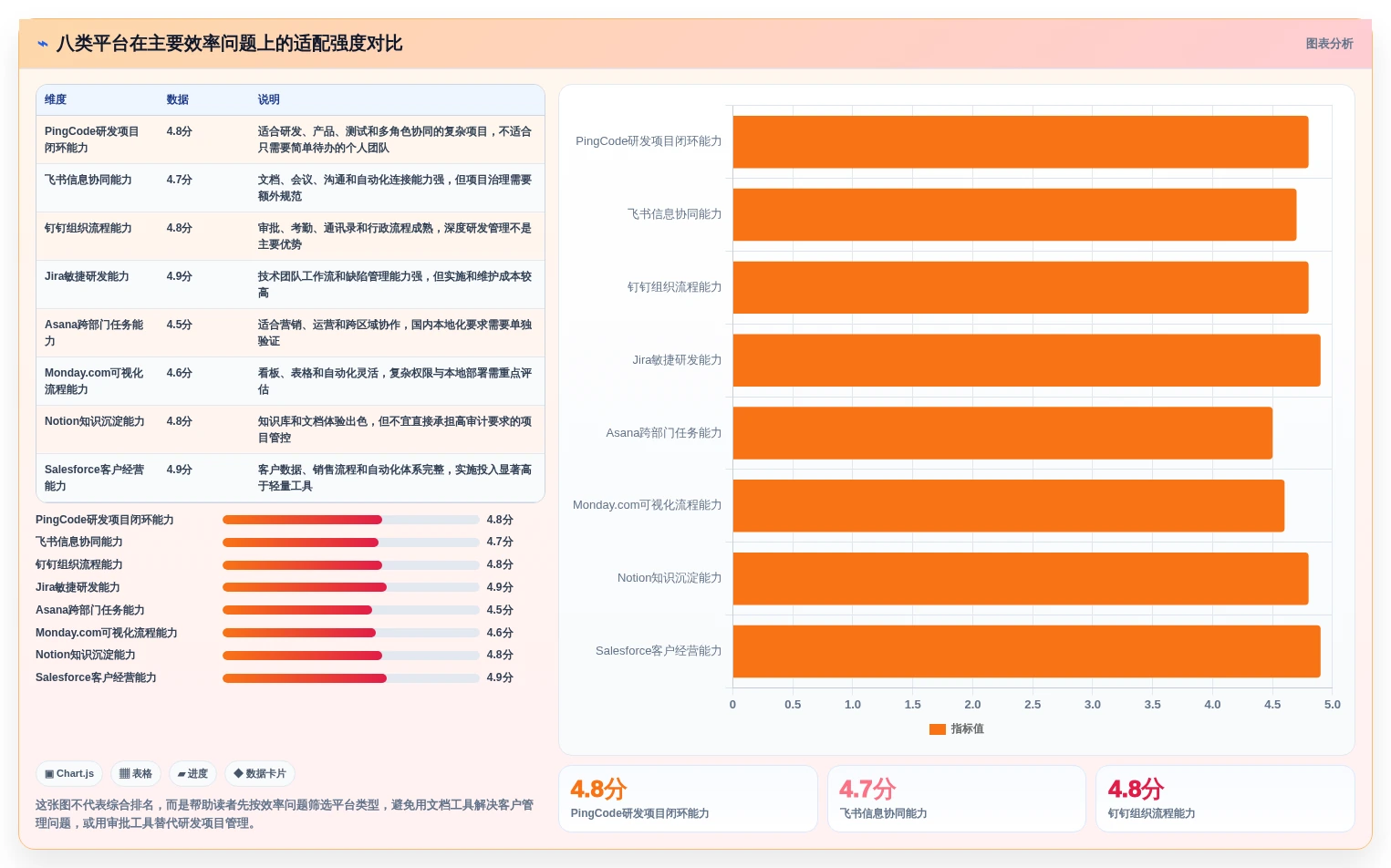Click the Notion知识沉淀能力 chart bar

coord(1021,578)
